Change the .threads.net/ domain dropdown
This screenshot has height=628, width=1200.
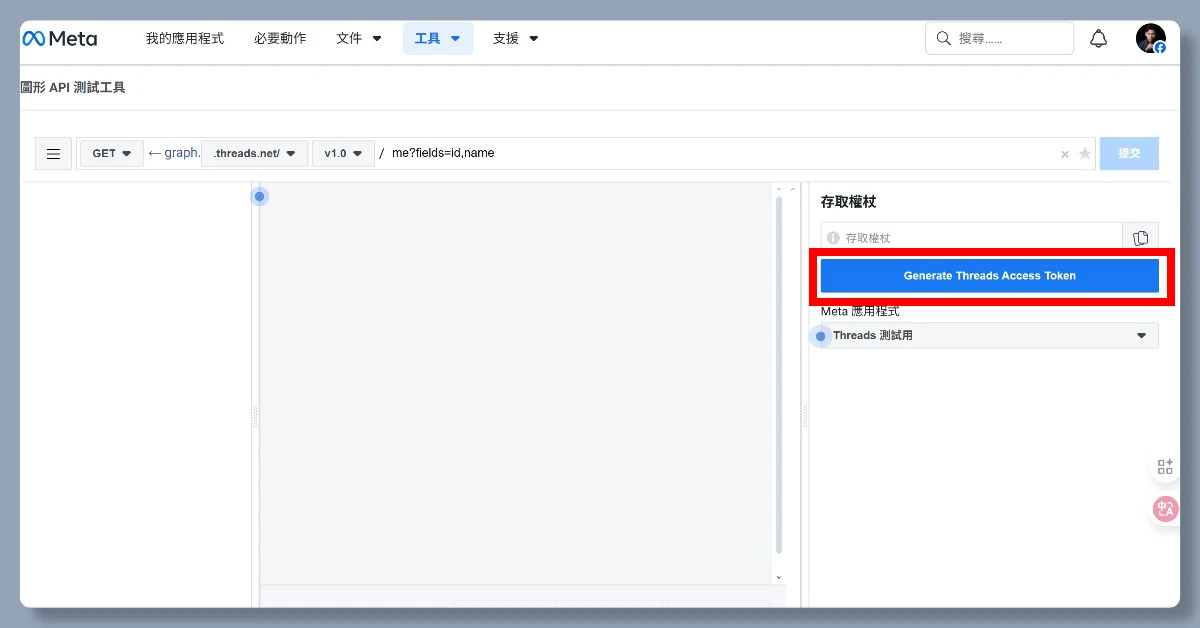(254, 154)
